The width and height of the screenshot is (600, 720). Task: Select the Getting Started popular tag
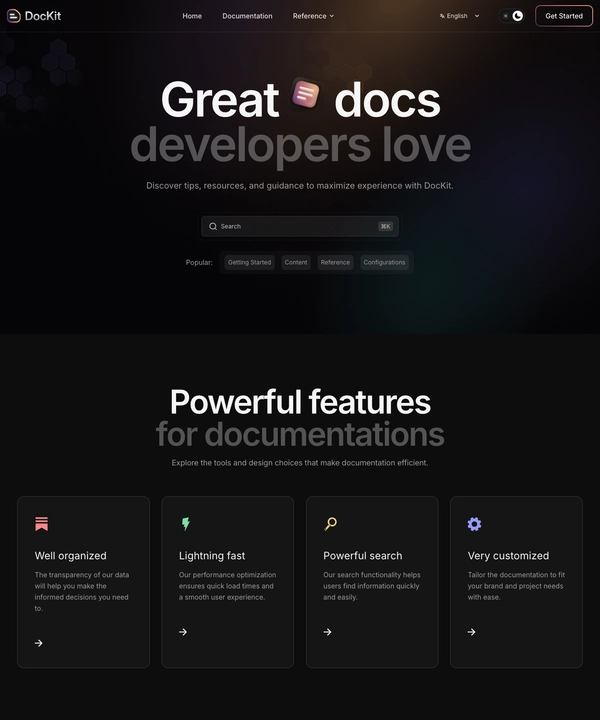pyautogui.click(x=249, y=263)
